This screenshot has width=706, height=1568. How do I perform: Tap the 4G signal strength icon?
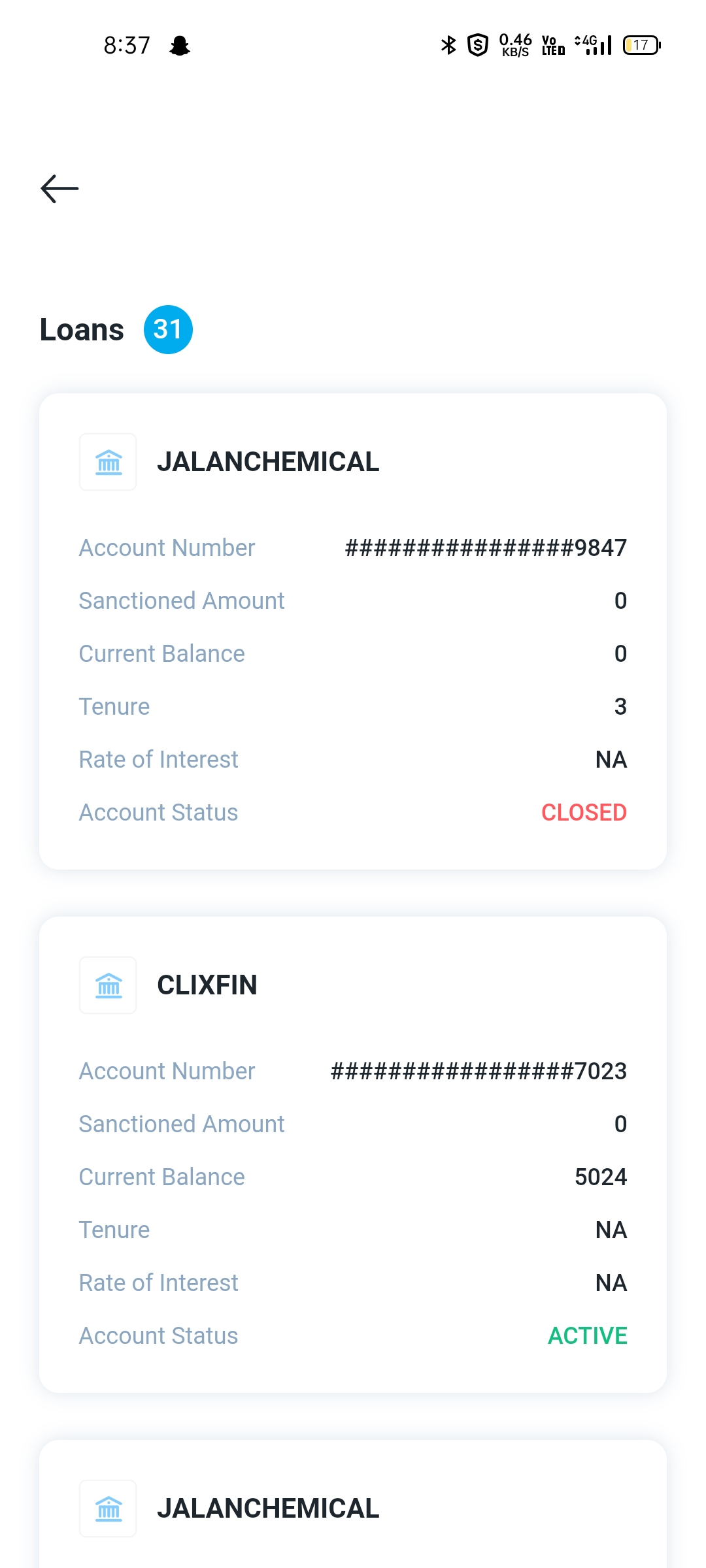tap(594, 45)
